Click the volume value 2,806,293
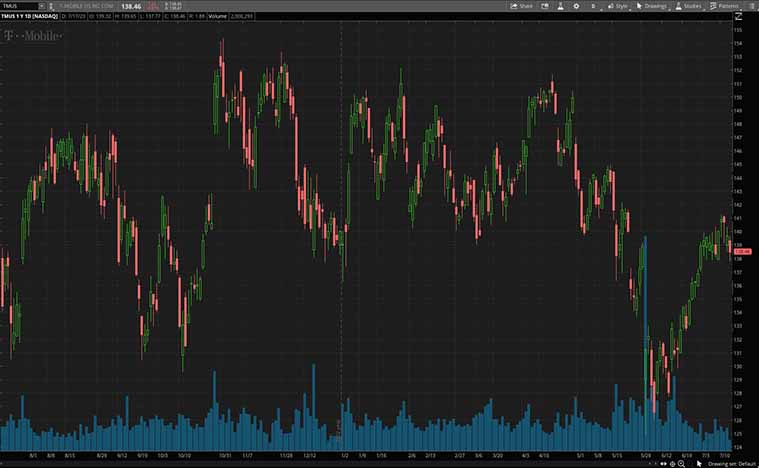759x468 pixels. click(241, 16)
